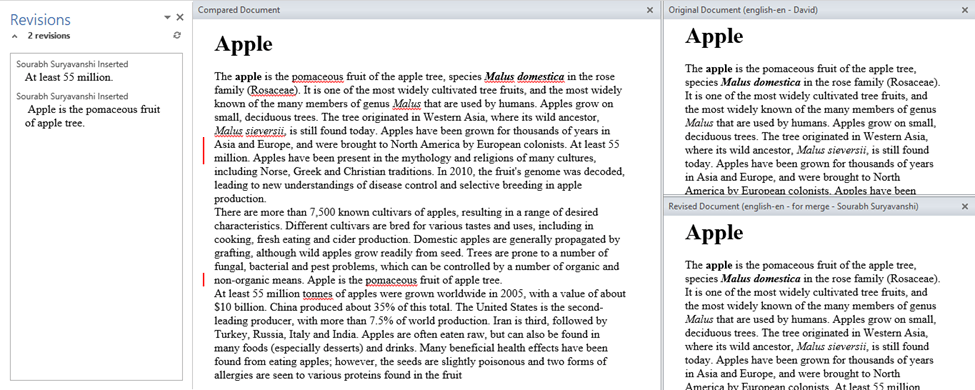Click the 'Revisions' pane title
Screen dimensions: 975x390
point(40,20)
